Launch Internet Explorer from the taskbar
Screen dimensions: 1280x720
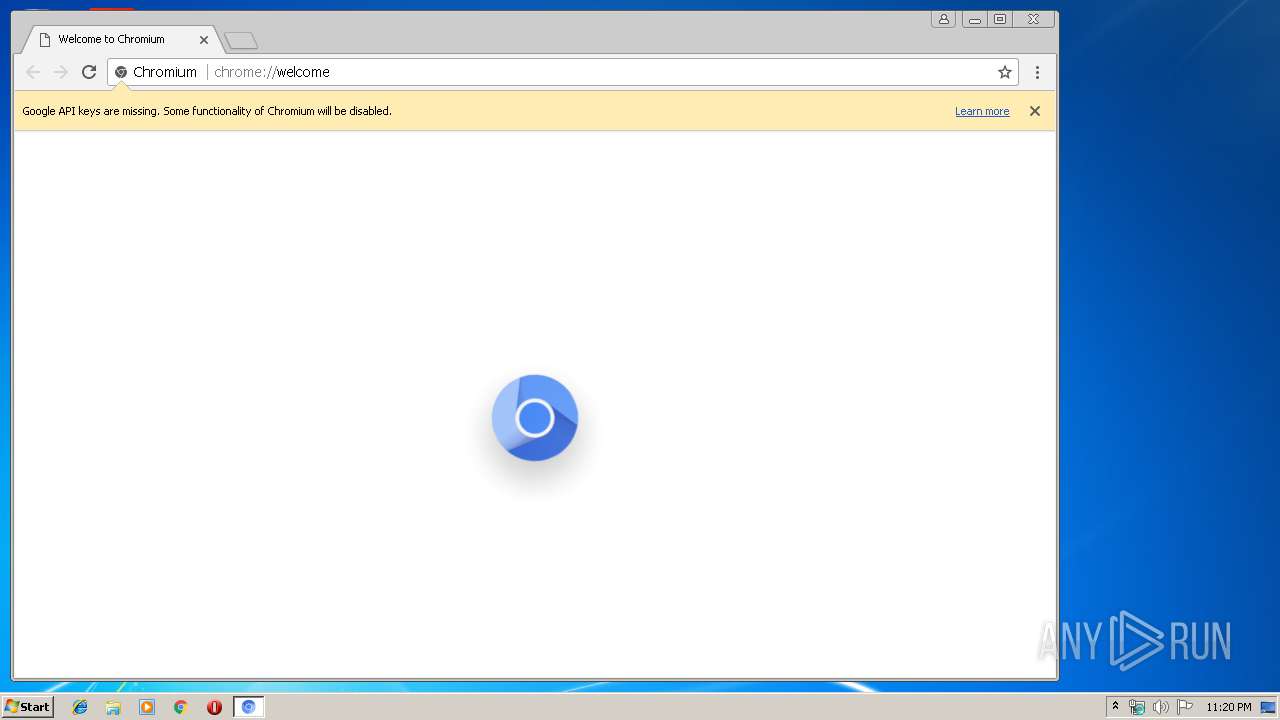click(80, 707)
